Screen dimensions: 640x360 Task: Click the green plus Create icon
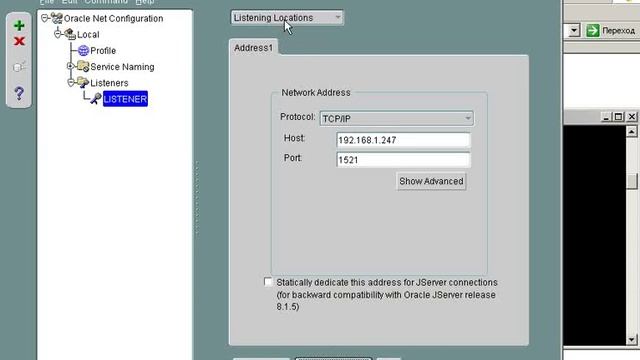coord(19,26)
